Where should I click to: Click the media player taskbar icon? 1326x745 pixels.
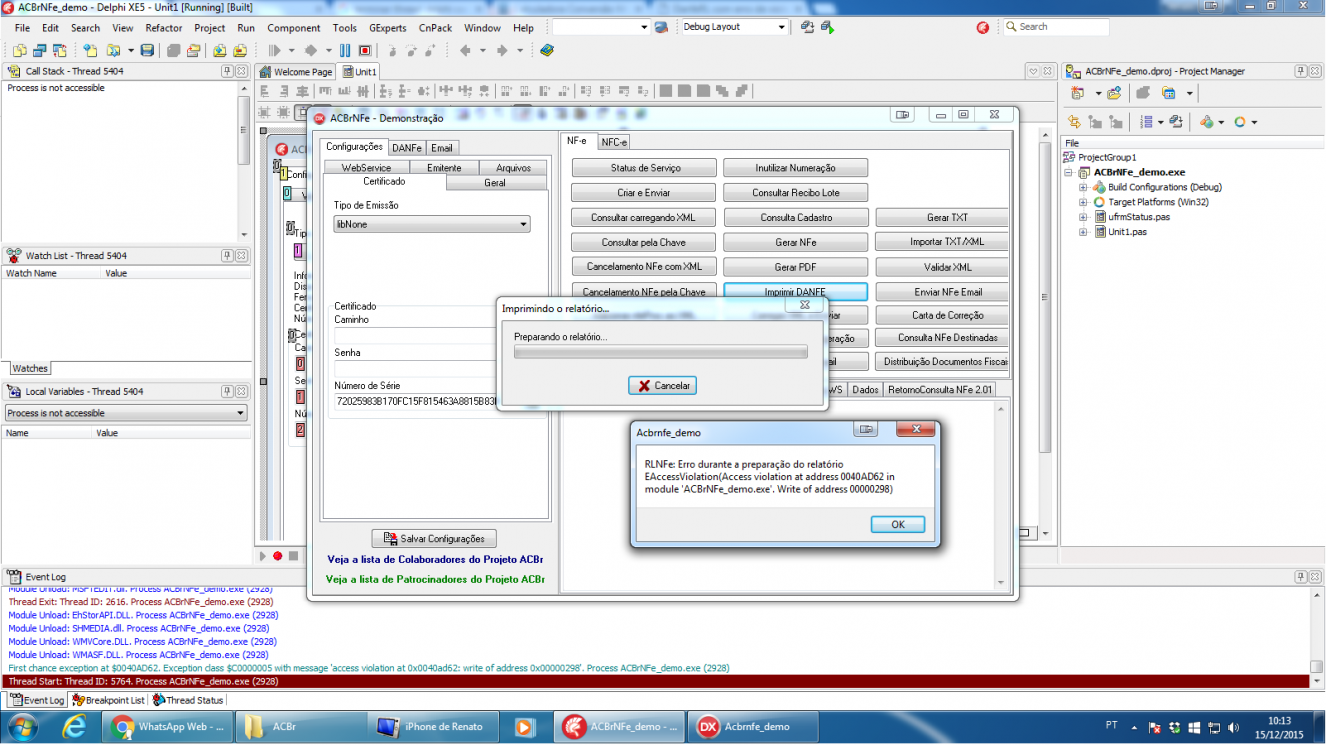(x=524, y=727)
